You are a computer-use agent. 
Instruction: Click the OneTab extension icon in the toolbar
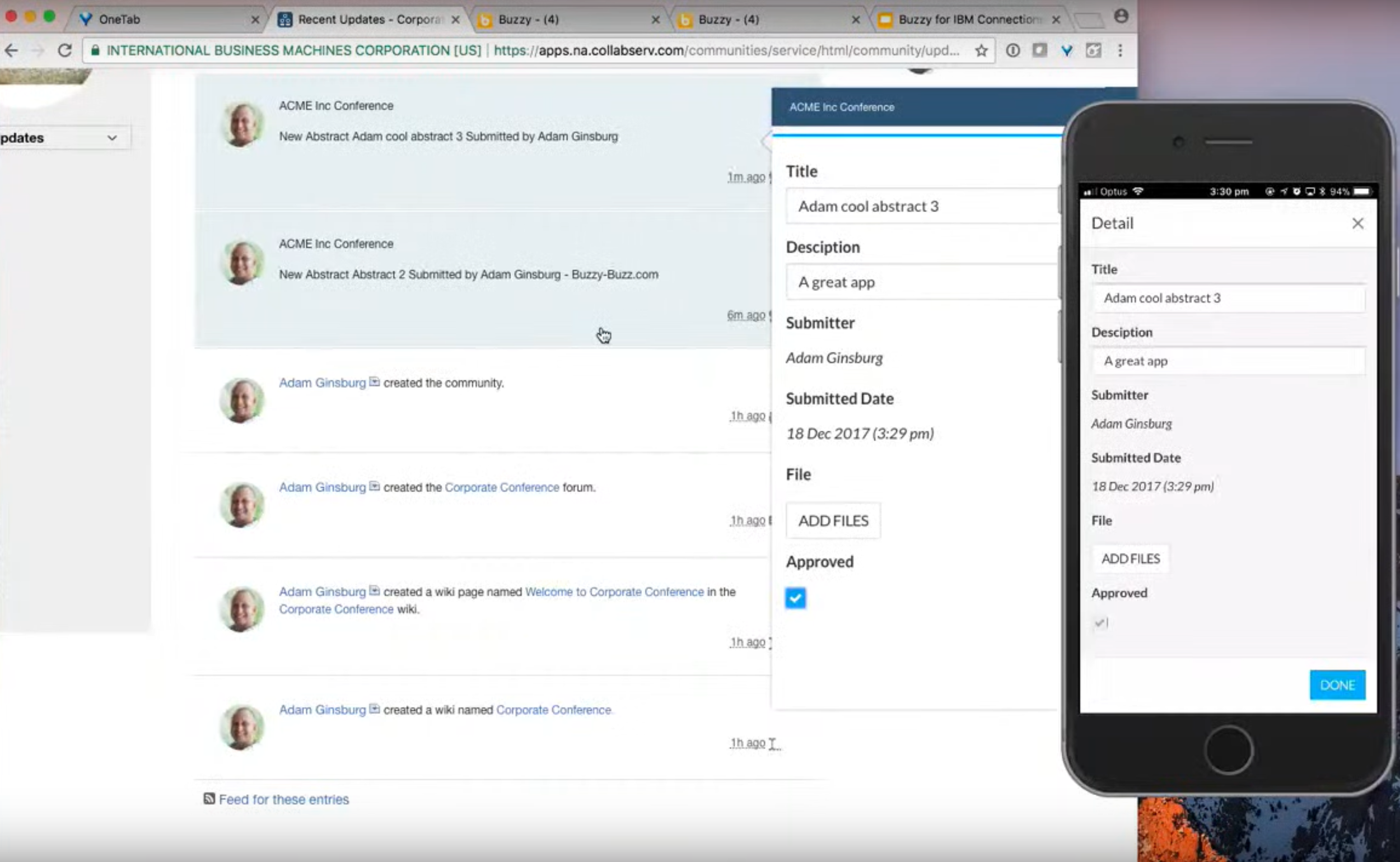[1067, 50]
